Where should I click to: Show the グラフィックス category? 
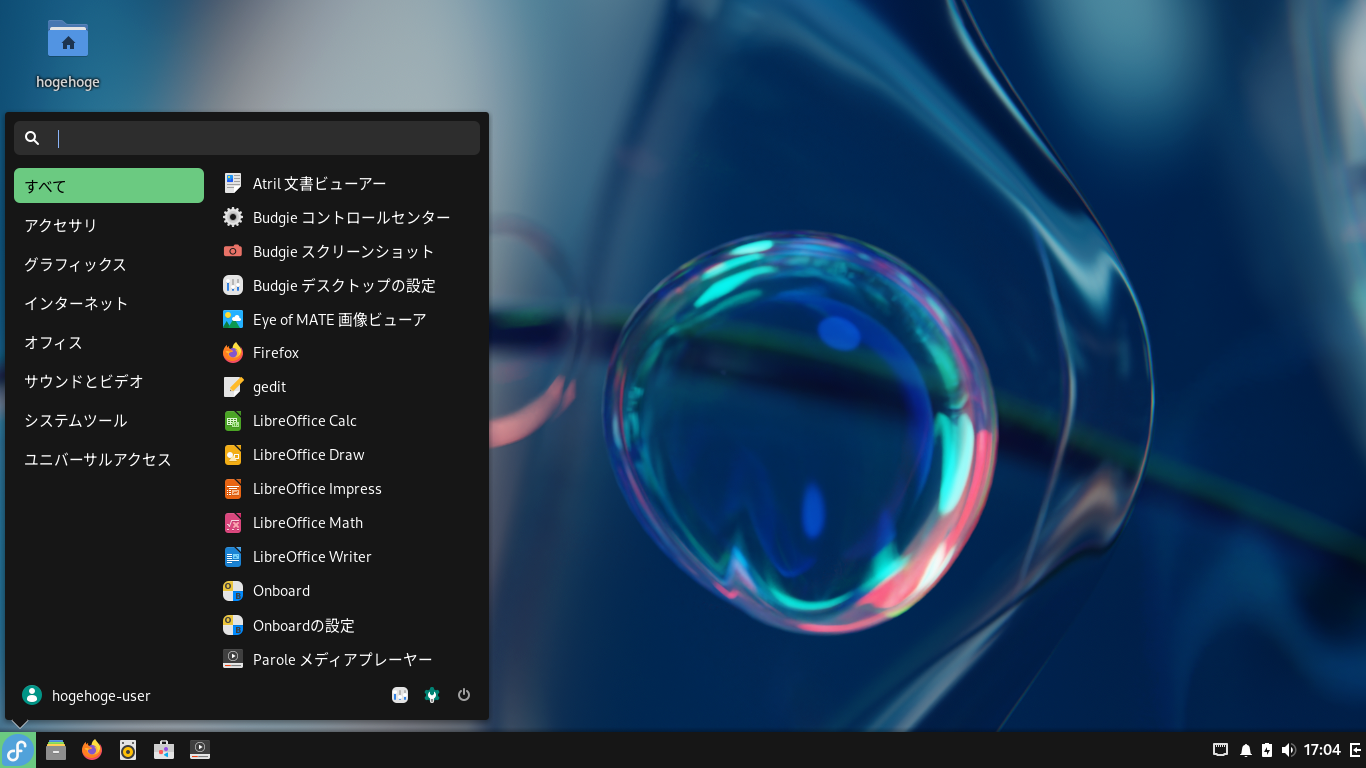pos(109,264)
